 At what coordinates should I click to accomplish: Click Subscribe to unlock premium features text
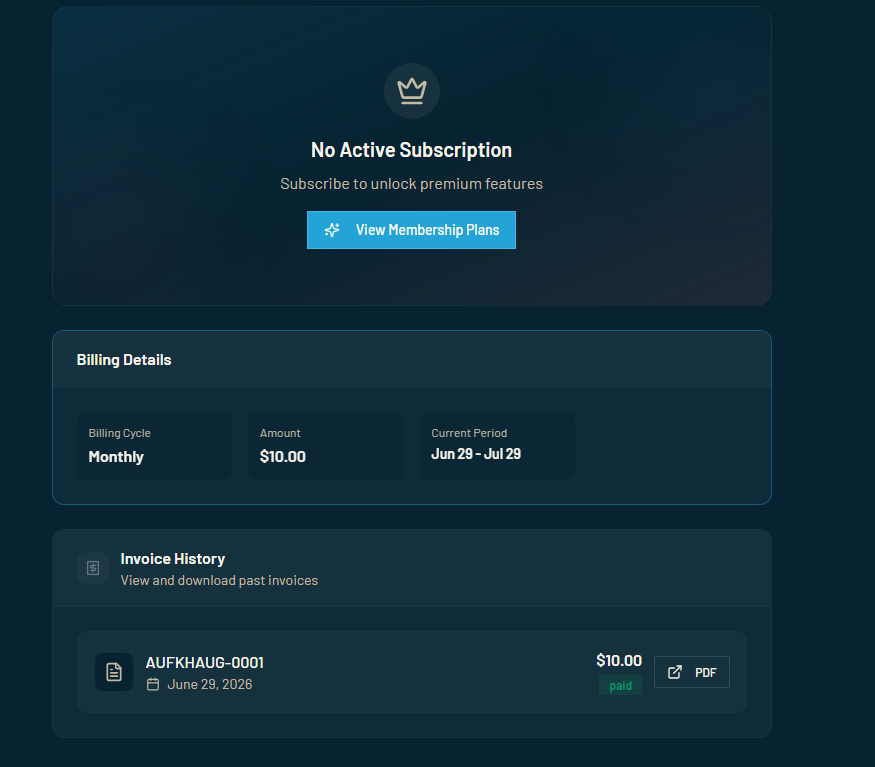pos(411,184)
